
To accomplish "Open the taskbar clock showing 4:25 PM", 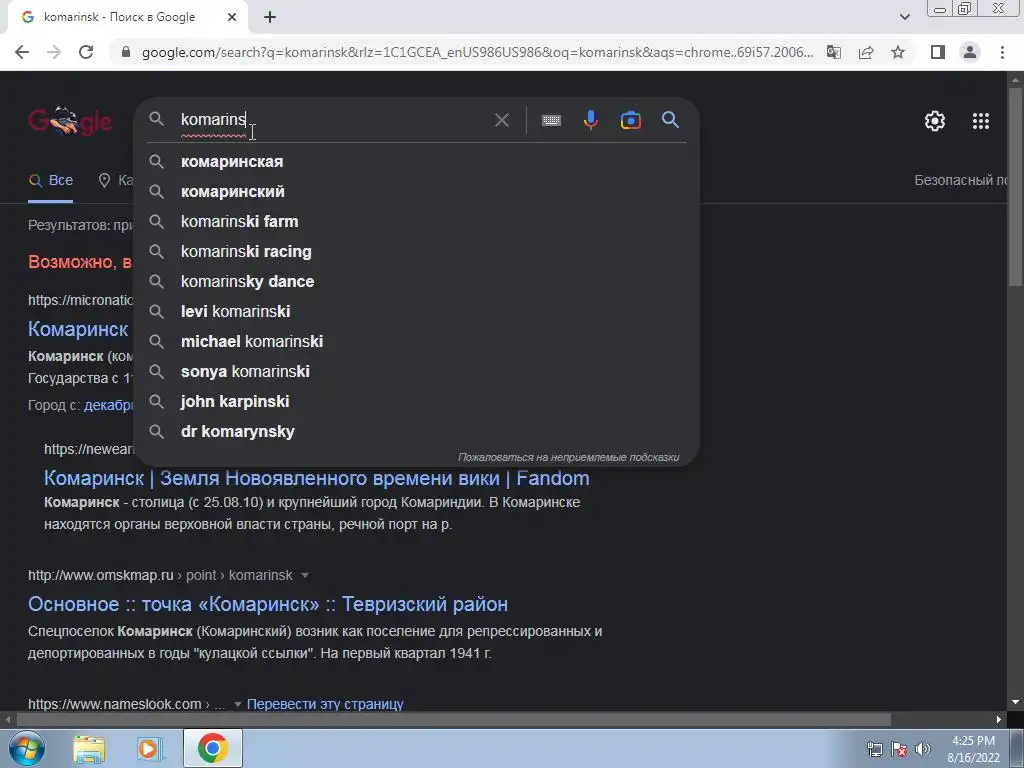I will pos(973,749).
